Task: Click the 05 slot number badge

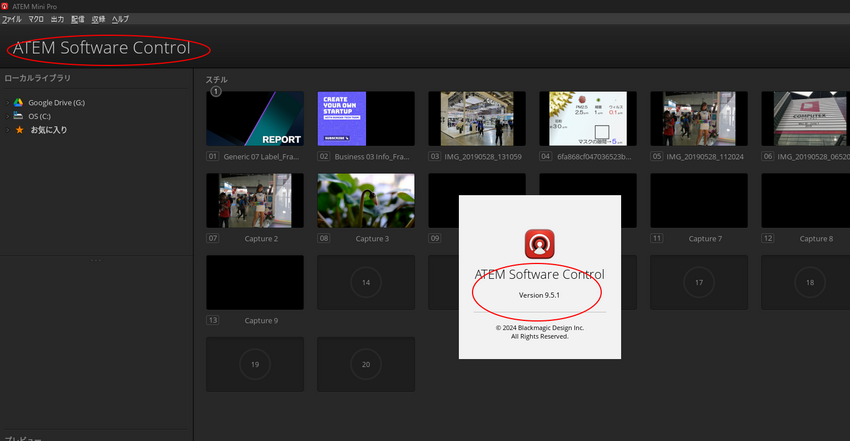Action: (656, 156)
